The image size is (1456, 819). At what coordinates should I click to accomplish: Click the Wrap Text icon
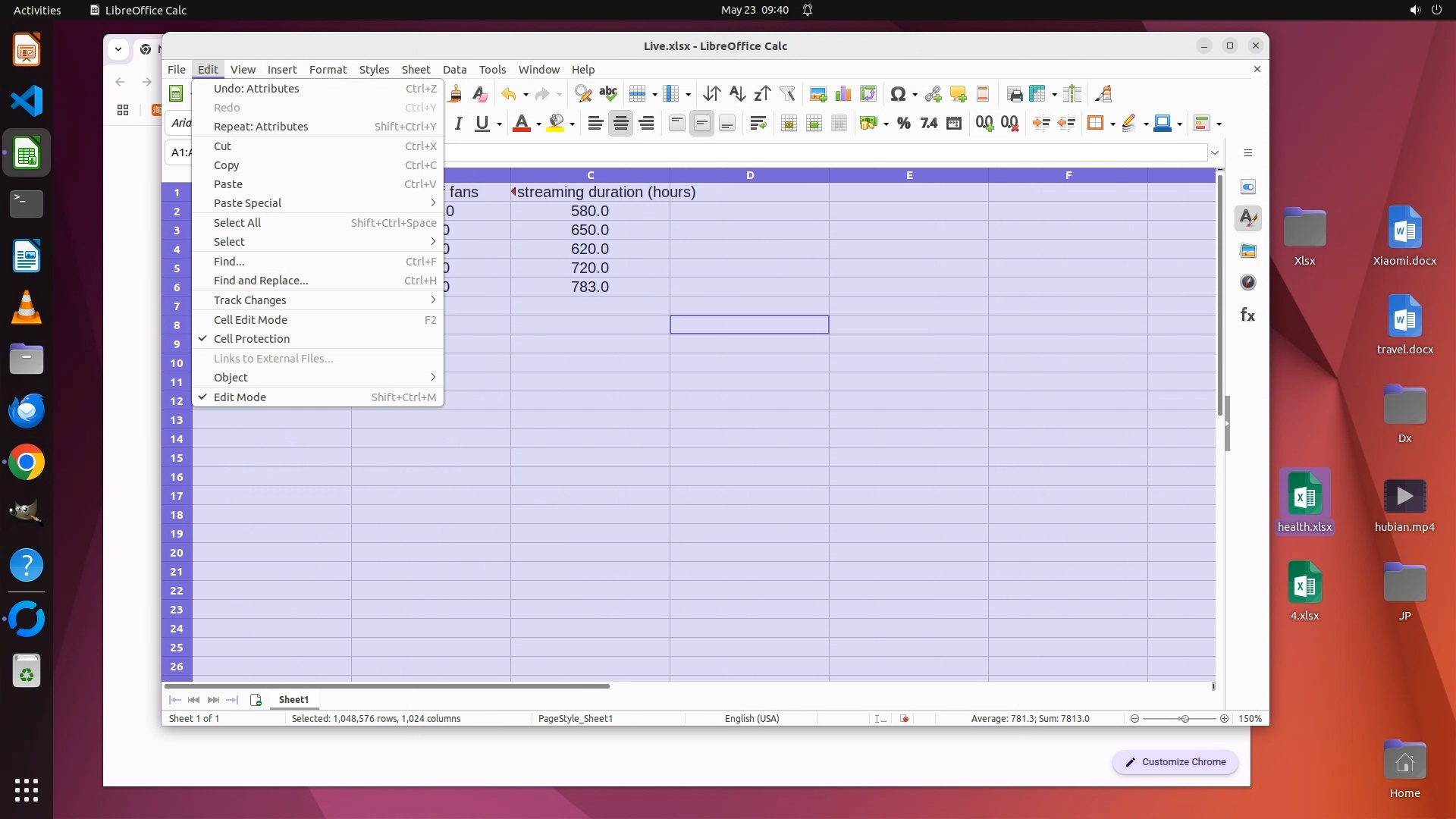758,124
